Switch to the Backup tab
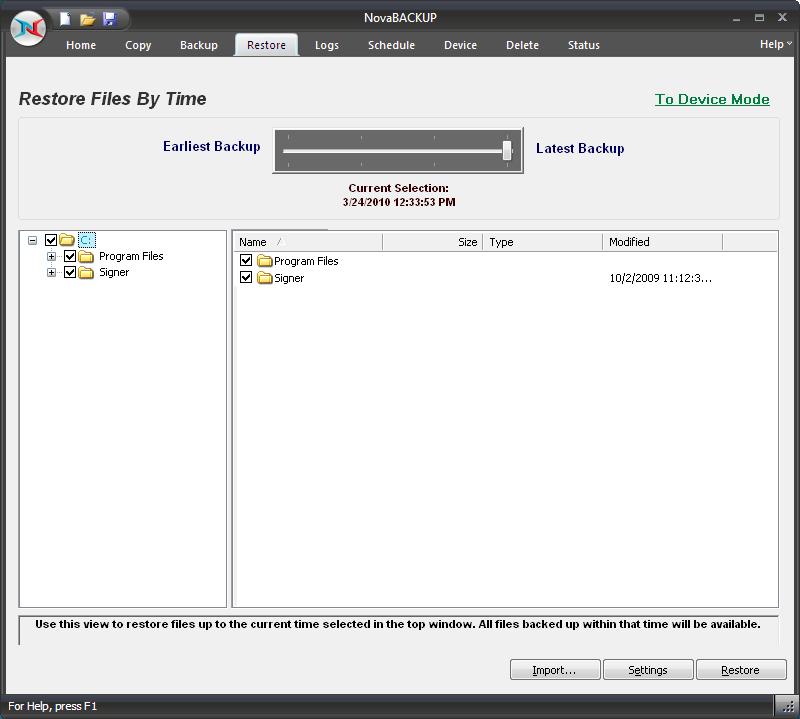Viewport: 800px width, 719px height. tap(199, 45)
